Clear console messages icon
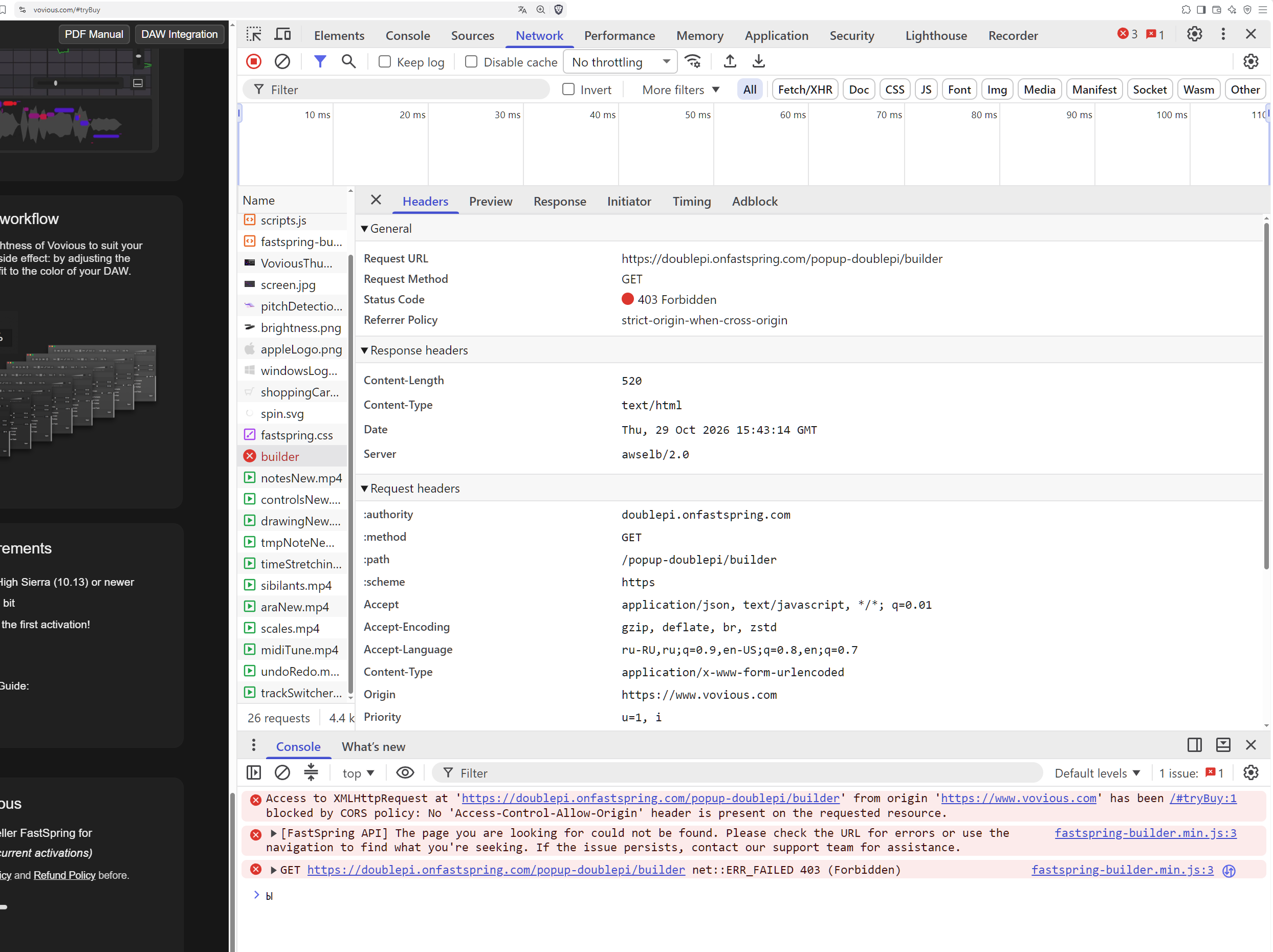The height and width of the screenshot is (952, 1273). [x=282, y=772]
